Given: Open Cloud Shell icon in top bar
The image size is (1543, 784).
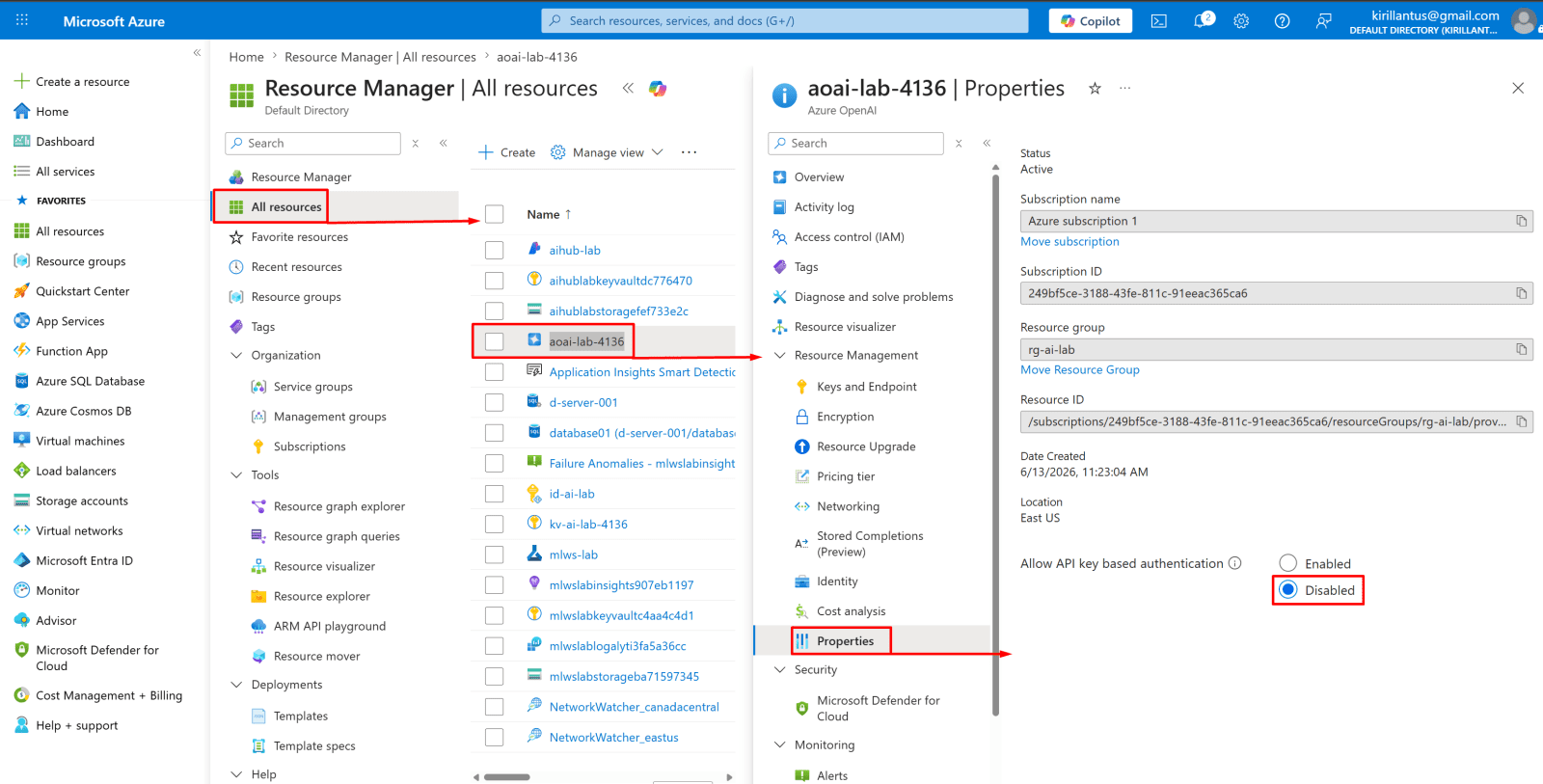Looking at the screenshot, I should click(x=1159, y=20).
